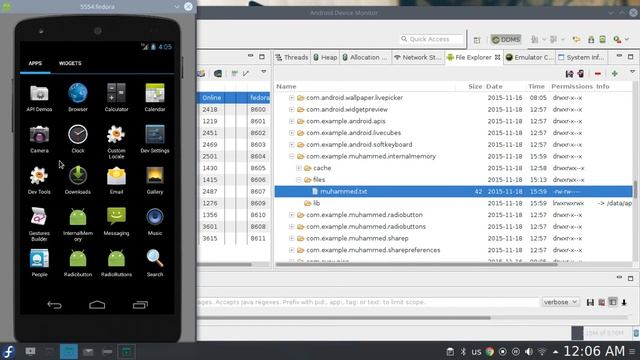Viewport: 640px width, 360px height.
Task: Open the Dev Tools app
Action: 39,180
